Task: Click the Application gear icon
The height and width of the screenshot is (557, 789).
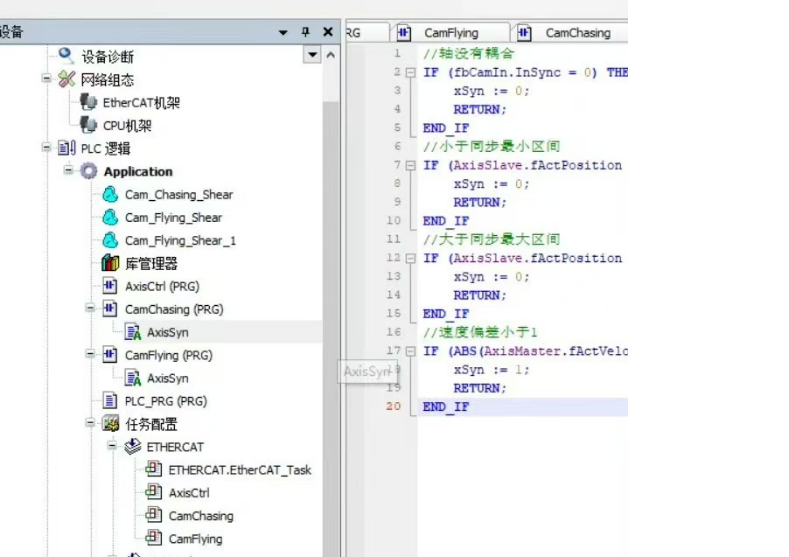Action: coord(88,171)
